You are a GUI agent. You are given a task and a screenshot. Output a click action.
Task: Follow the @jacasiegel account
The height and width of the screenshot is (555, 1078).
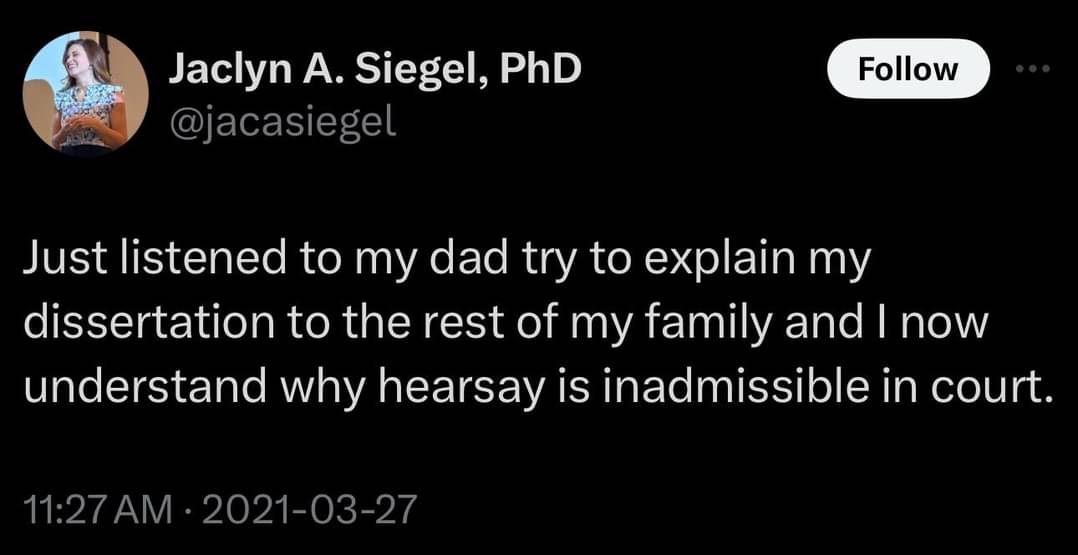pyautogui.click(x=908, y=68)
